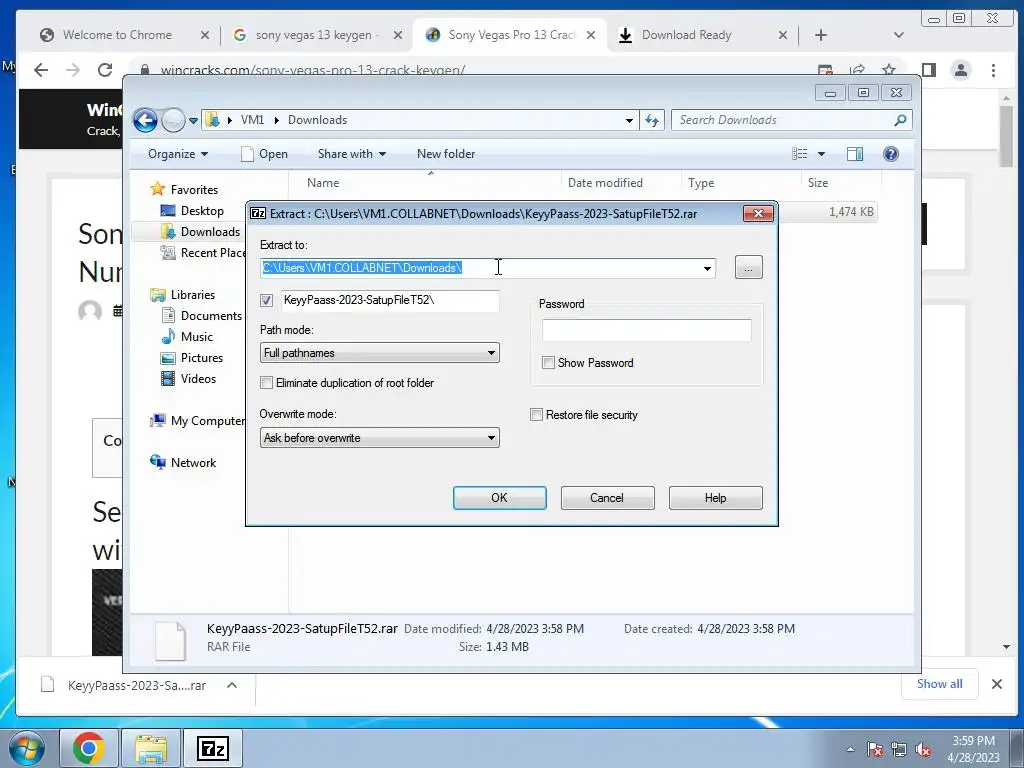Screen dimensions: 1024x768
Task: Show hidden tray icons arrow
Action: pyautogui.click(x=850, y=750)
